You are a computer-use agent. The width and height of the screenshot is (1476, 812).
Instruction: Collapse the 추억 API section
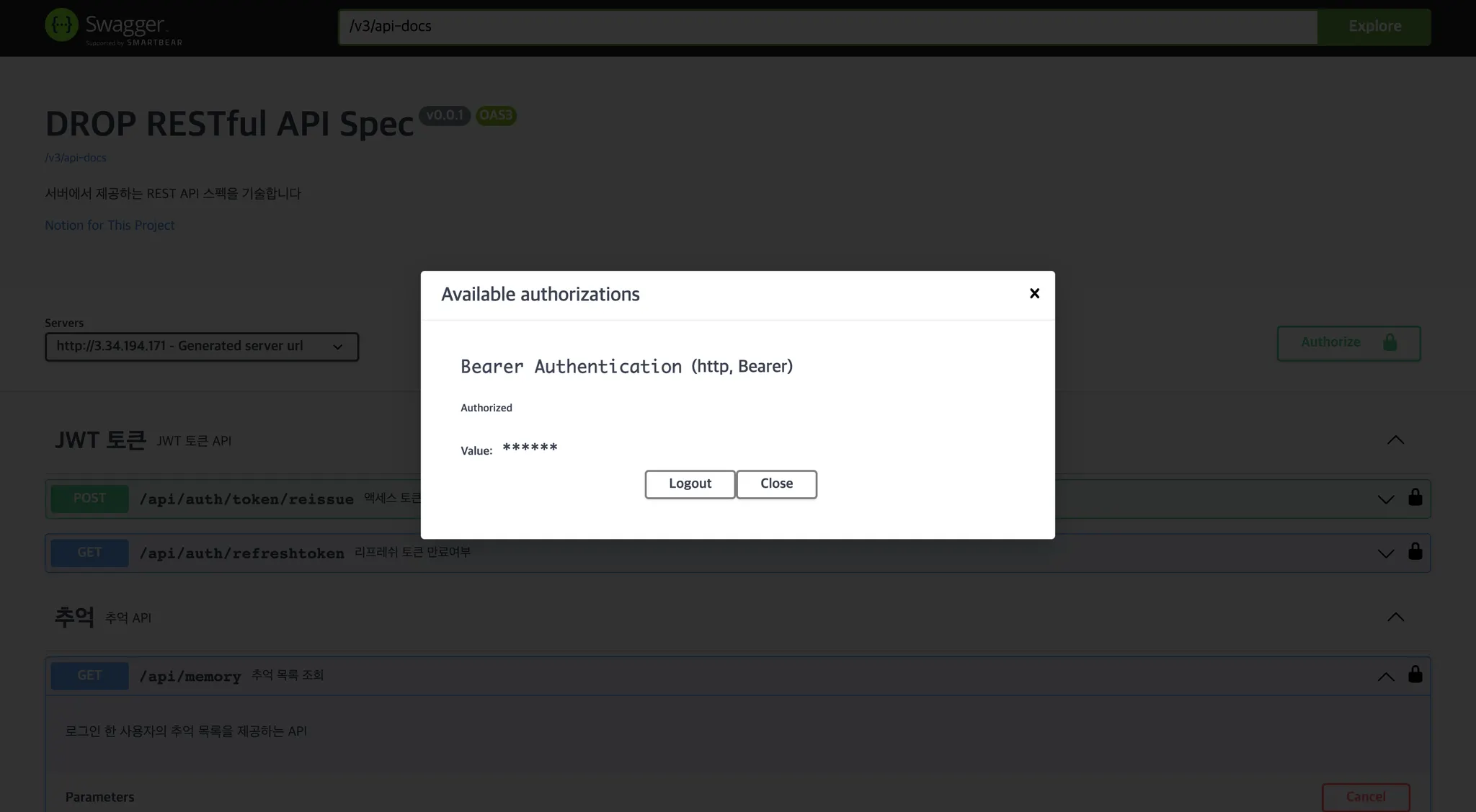(x=1395, y=617)
